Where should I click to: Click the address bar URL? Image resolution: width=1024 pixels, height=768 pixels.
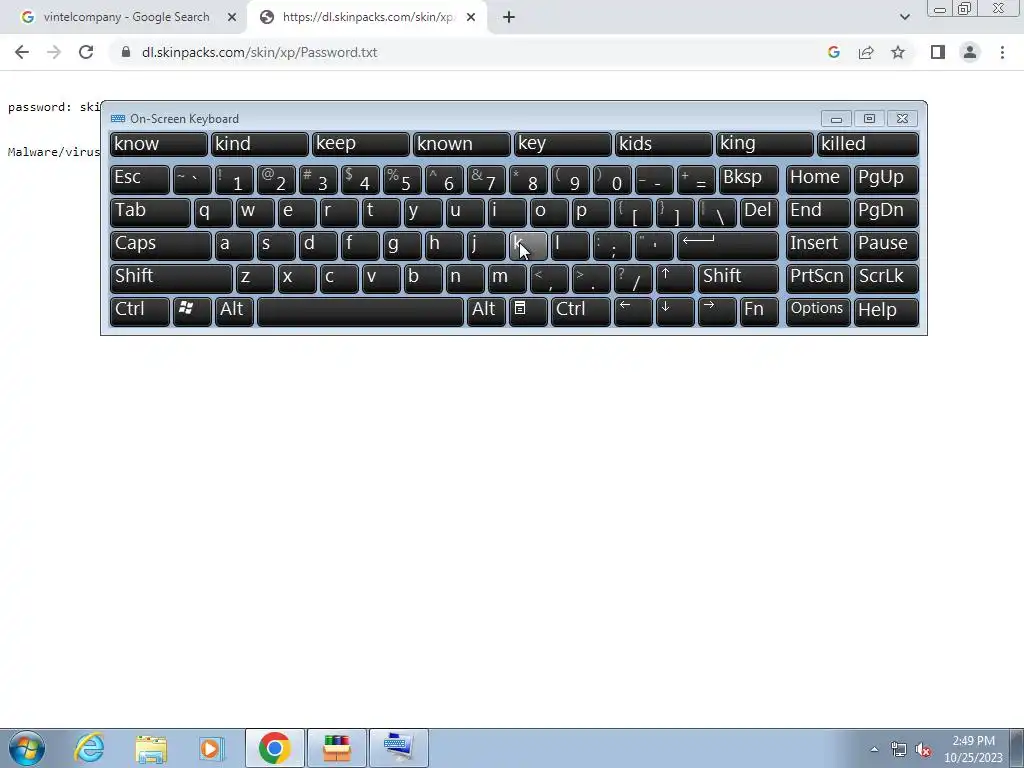[x=259, y=52]
